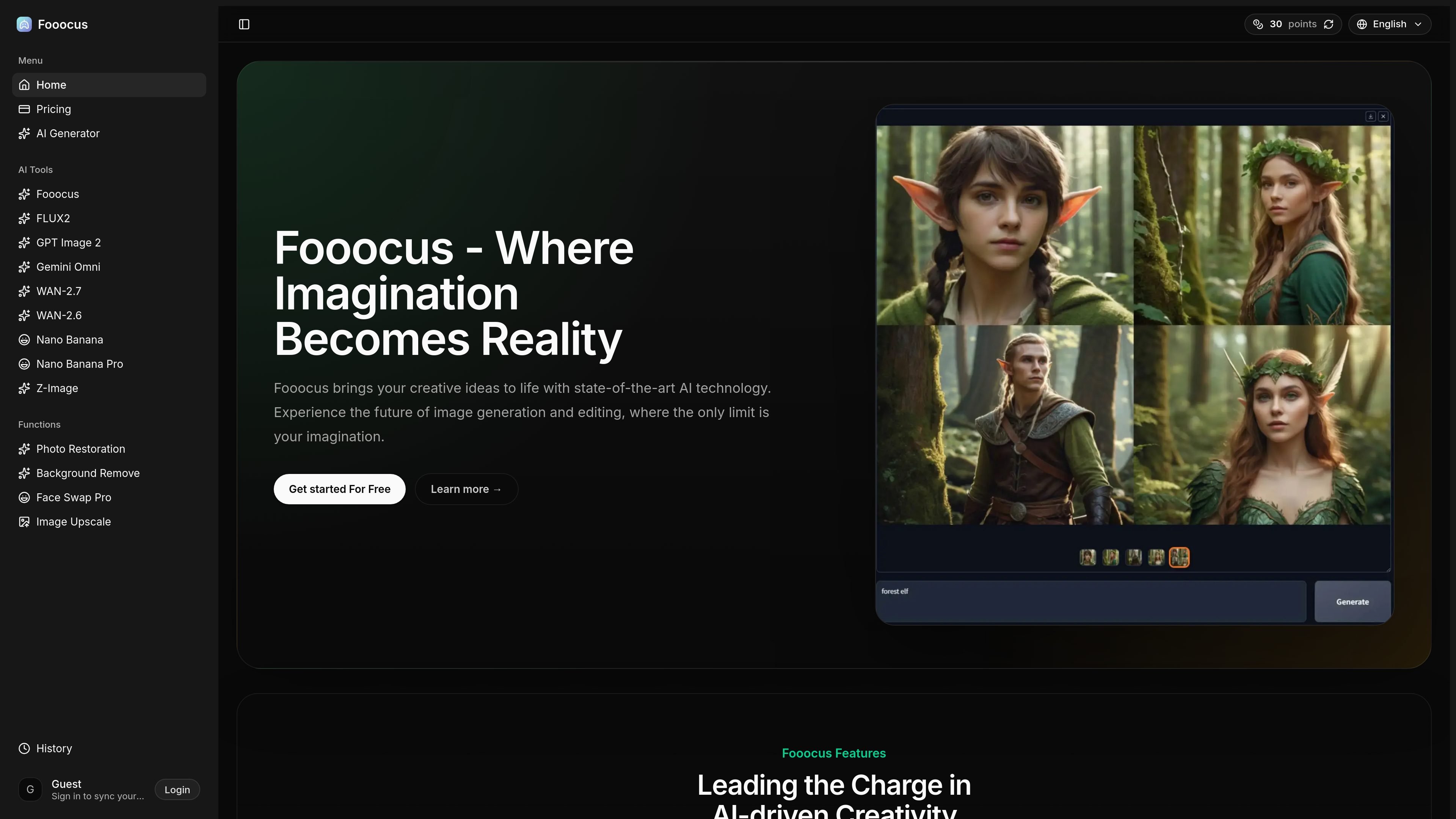
Task: Select FLUX2 in the AI Tools list
Action: point(109,218)
